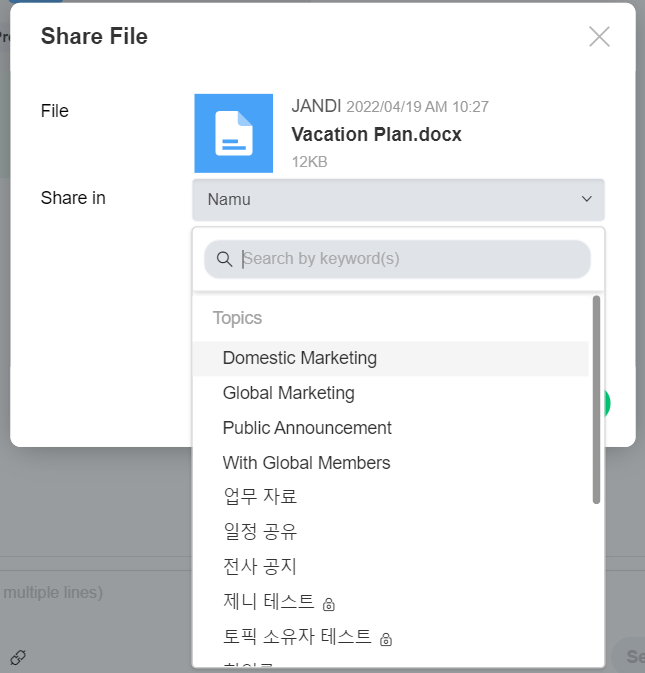Choose the 일정 공유 topic
Viewport: 645px width, 673px height.
point(260,532)
